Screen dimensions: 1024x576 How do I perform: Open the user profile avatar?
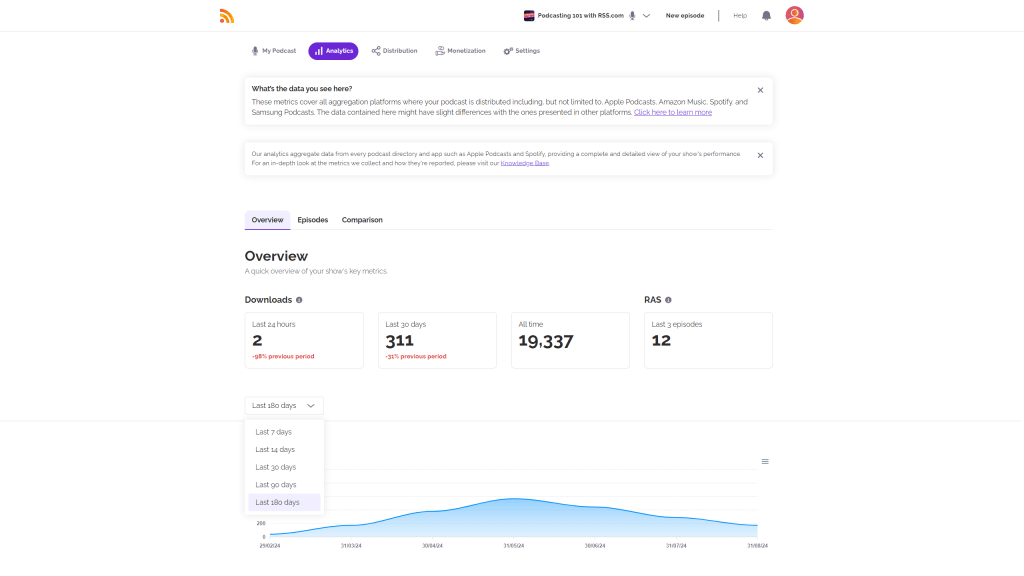(794, 15)
